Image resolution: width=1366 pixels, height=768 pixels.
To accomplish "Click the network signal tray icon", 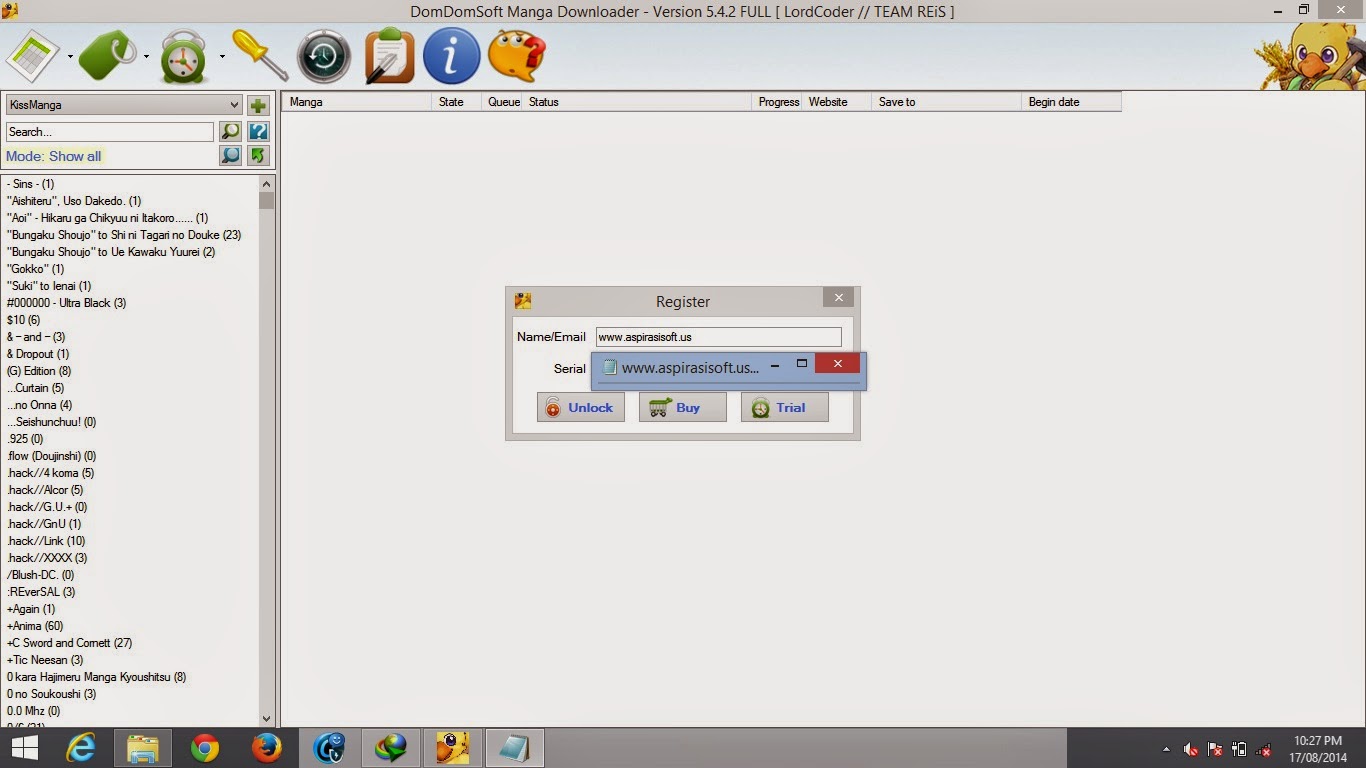I will pyautogui.click(x=1264, y=749).
